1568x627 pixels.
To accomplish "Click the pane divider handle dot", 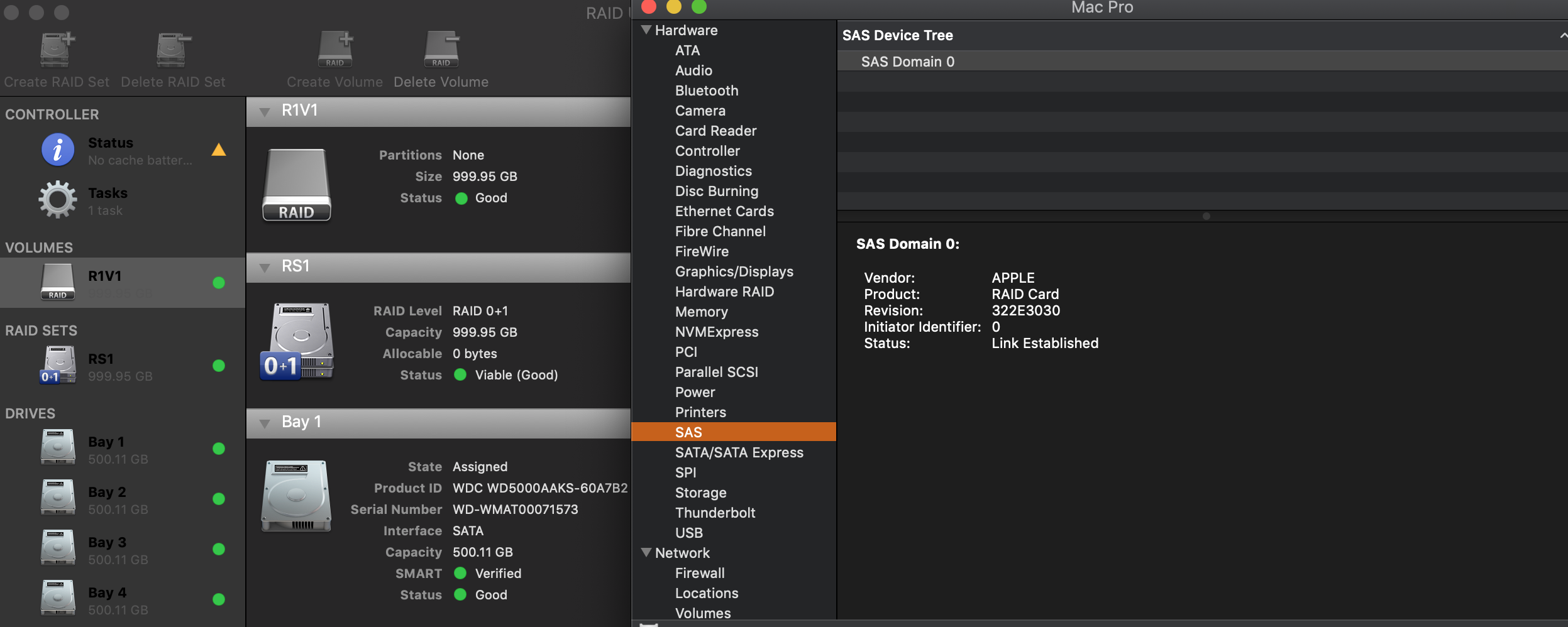I will pos(1206,216).
